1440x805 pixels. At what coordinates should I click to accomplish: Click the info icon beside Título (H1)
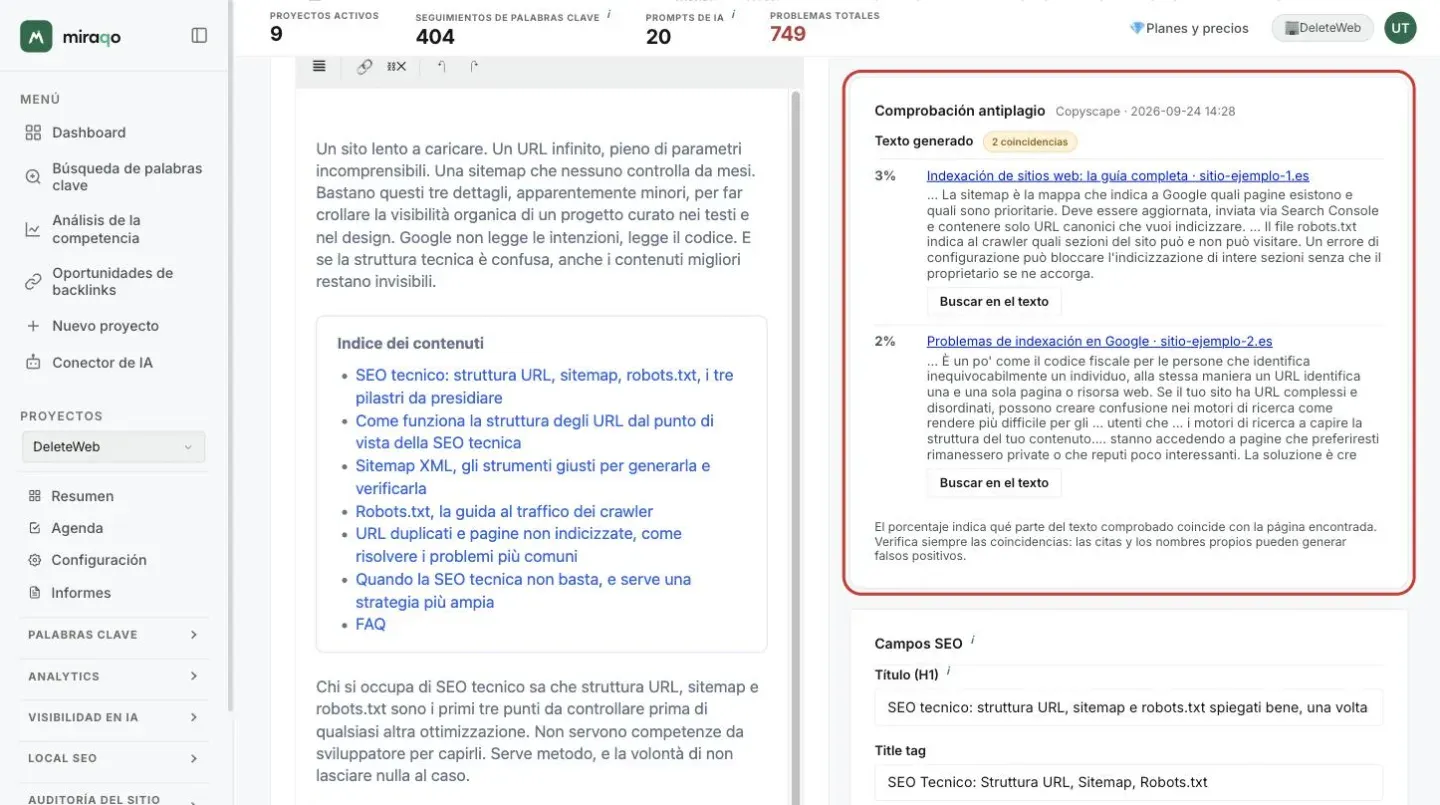pyautogui.click(x=948, y=672)
